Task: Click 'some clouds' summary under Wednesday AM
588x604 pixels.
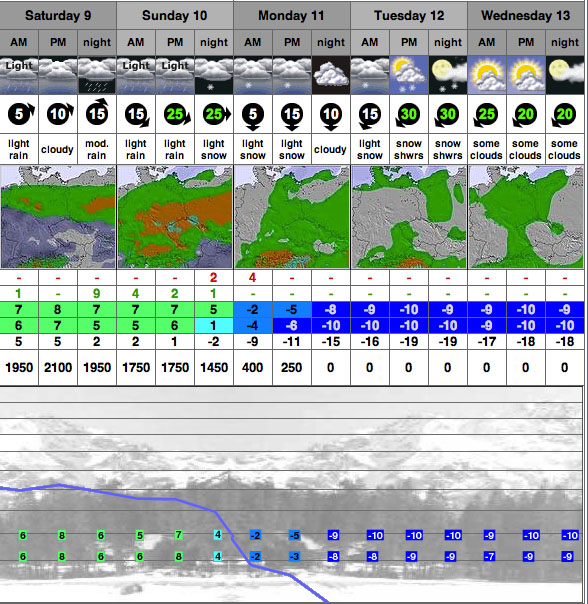Action: (487, 149)
